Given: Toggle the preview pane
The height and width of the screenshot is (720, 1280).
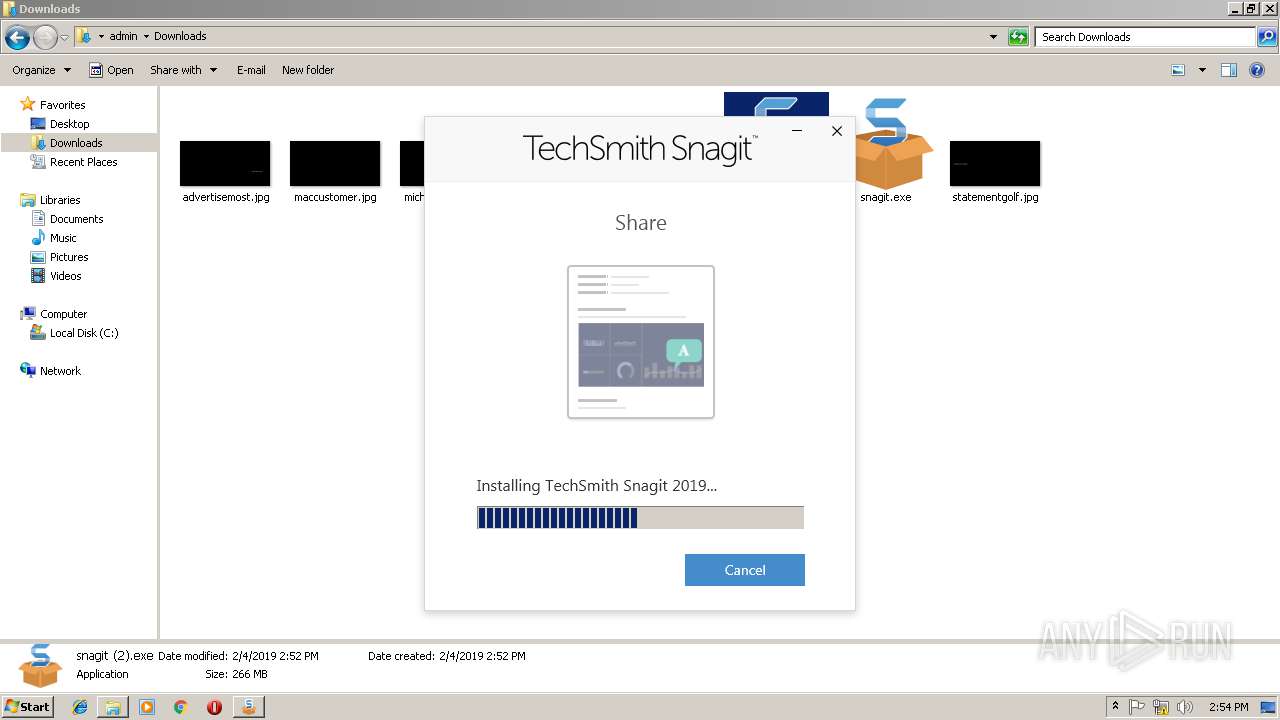Looking at the screenshot, I should coord(1229,70).
